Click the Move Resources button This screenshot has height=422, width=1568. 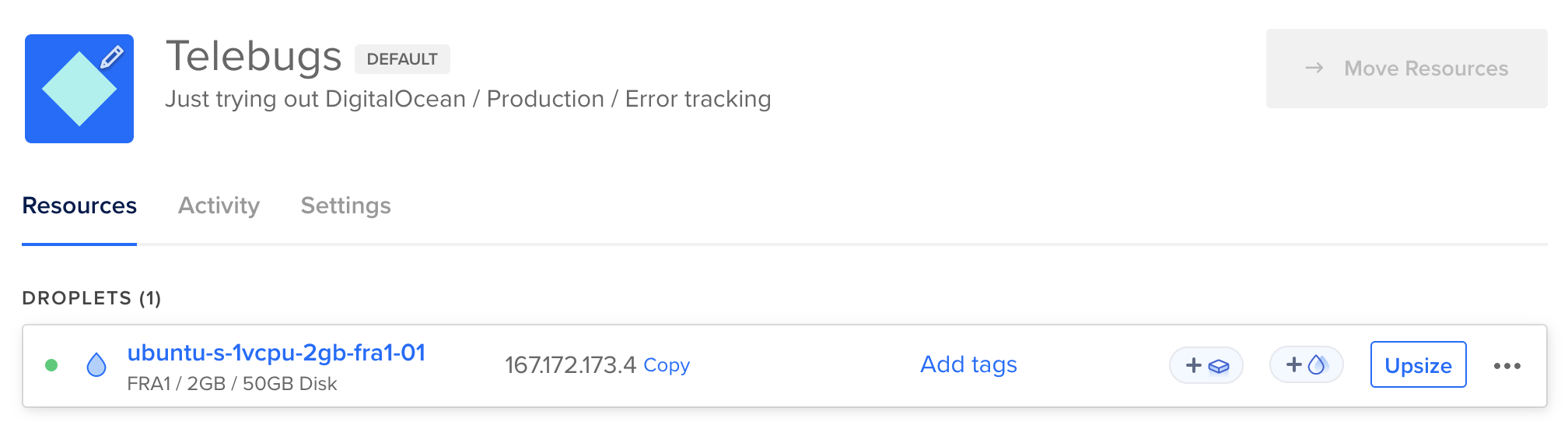(x=1407, y=69)
